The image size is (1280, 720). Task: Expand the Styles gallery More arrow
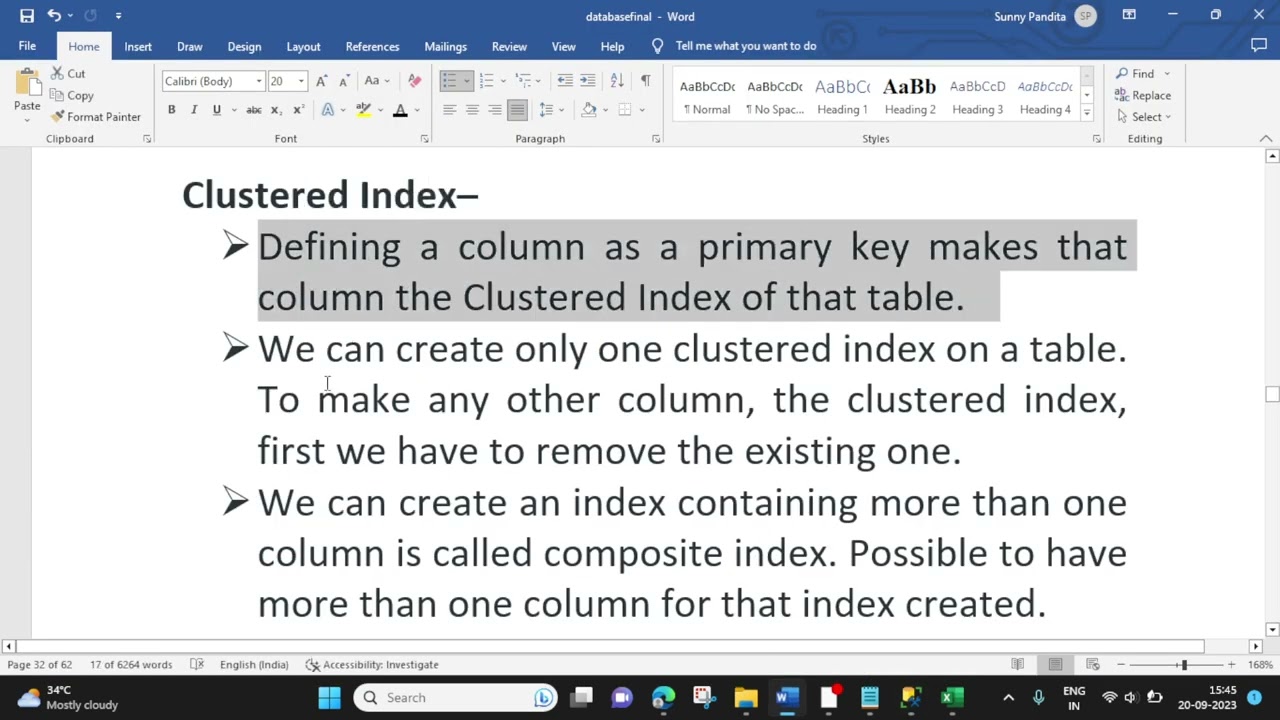(x=1087, y=113)
